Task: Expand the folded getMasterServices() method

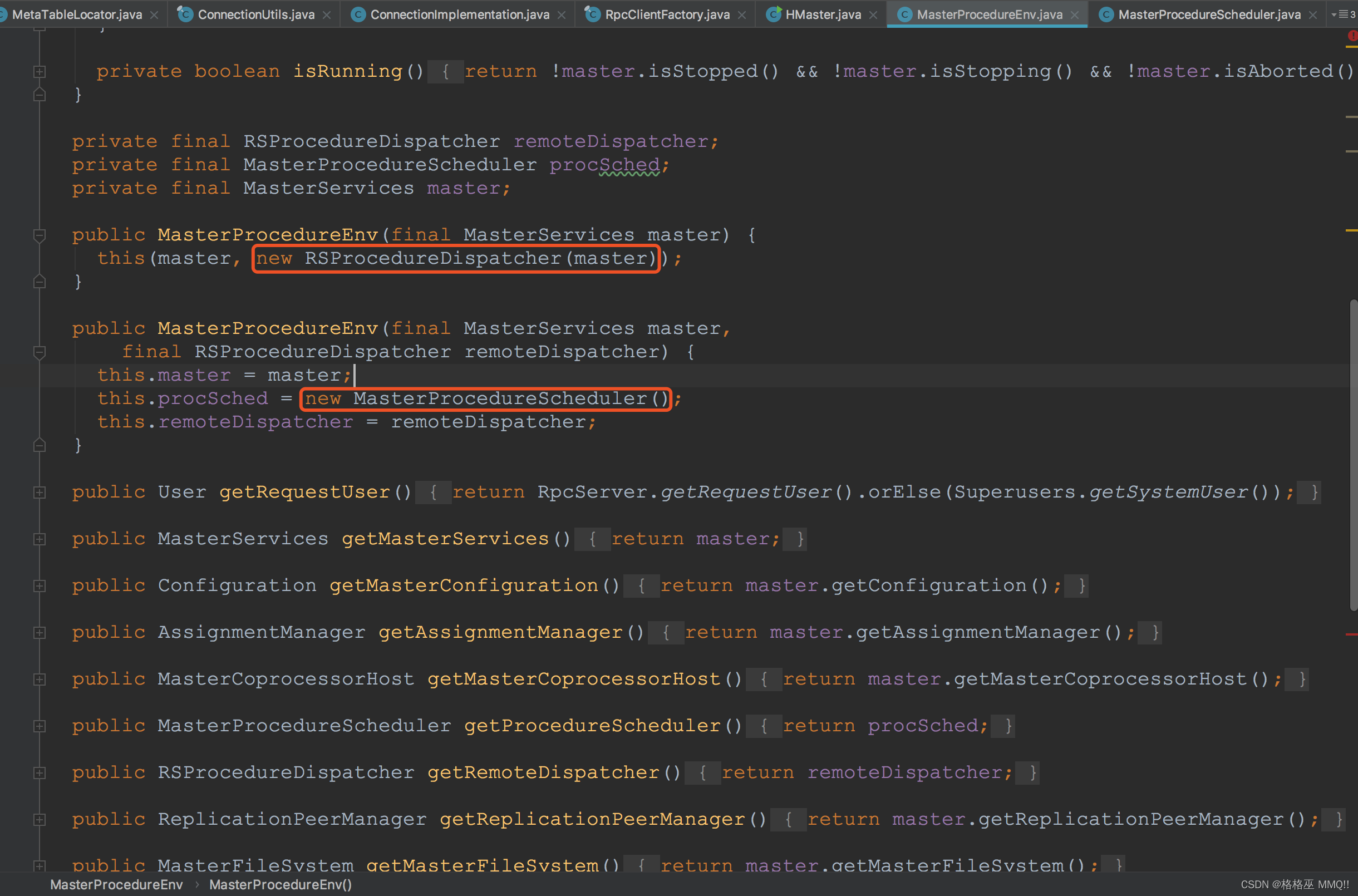Action: [x=40, y=539]
